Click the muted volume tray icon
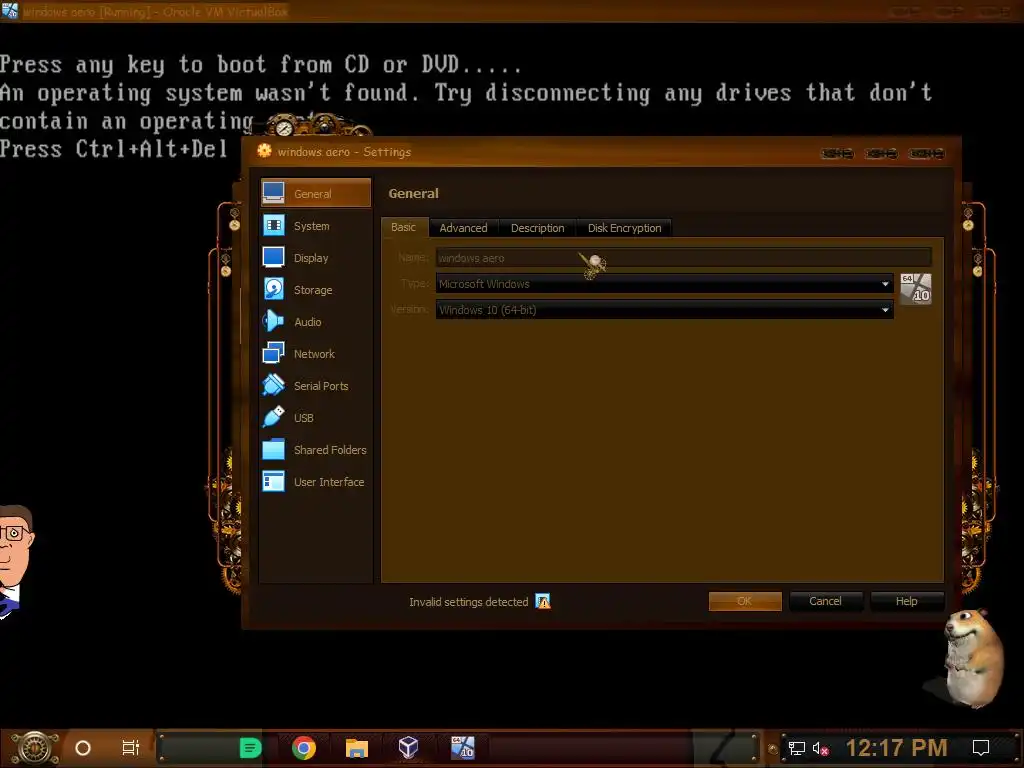The image size is (1024, 768). coord(820,748)
